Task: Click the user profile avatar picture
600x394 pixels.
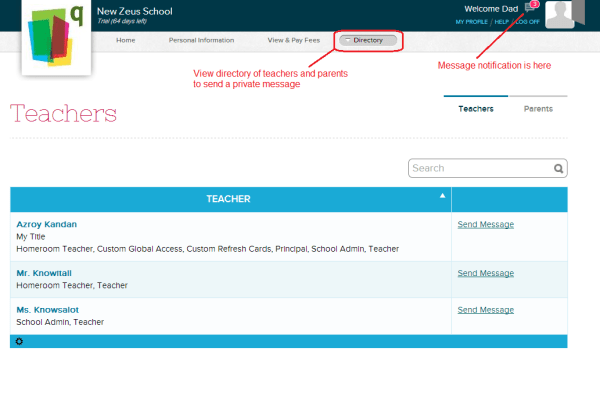Action: 559,14
